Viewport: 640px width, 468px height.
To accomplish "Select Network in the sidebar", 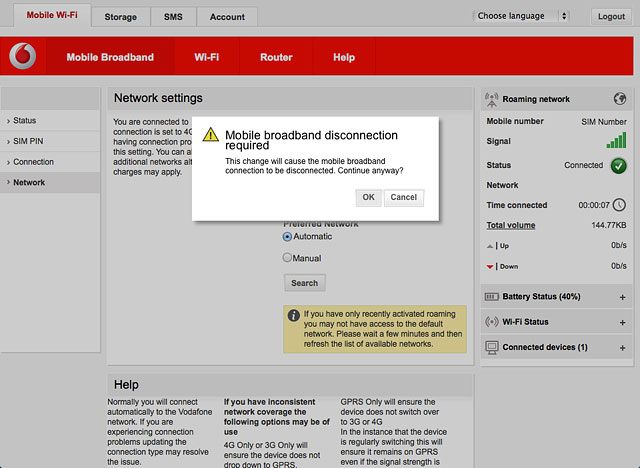I will (x=50, y=182).
